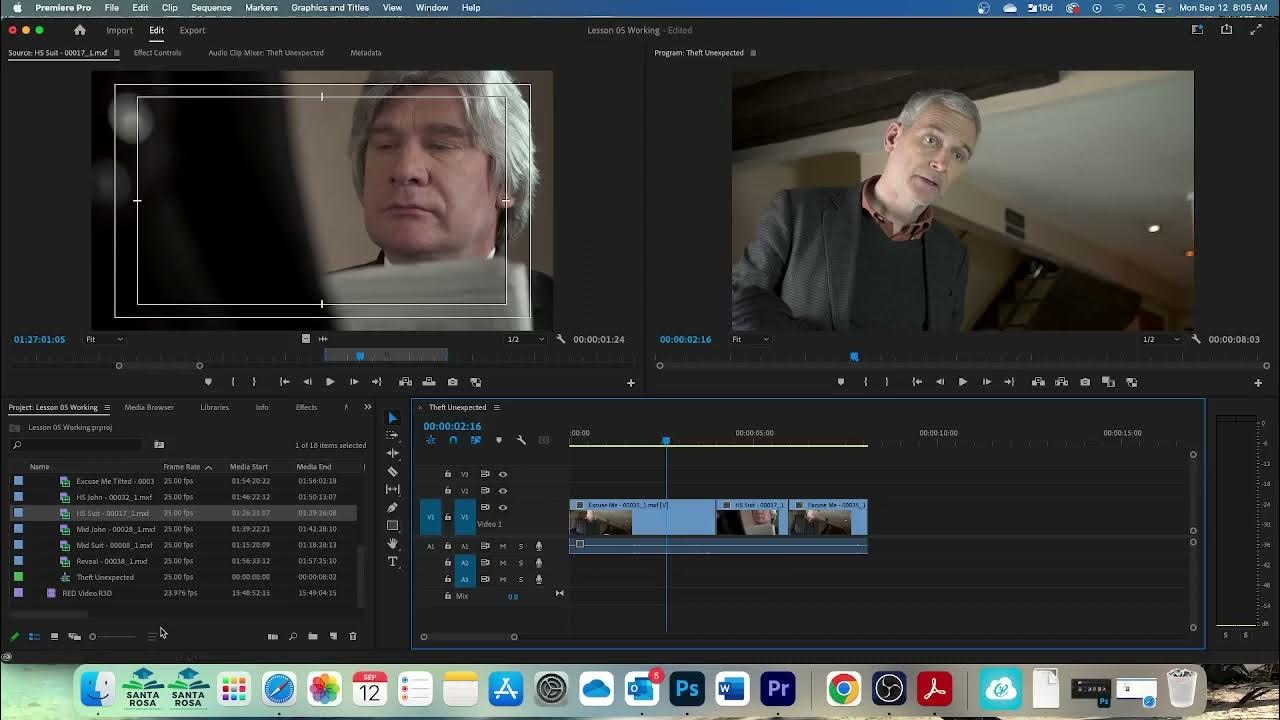Viewport: 1280px width, 720px height.
Task: Export frame from Source monitor camera icon
Action: 452,382
